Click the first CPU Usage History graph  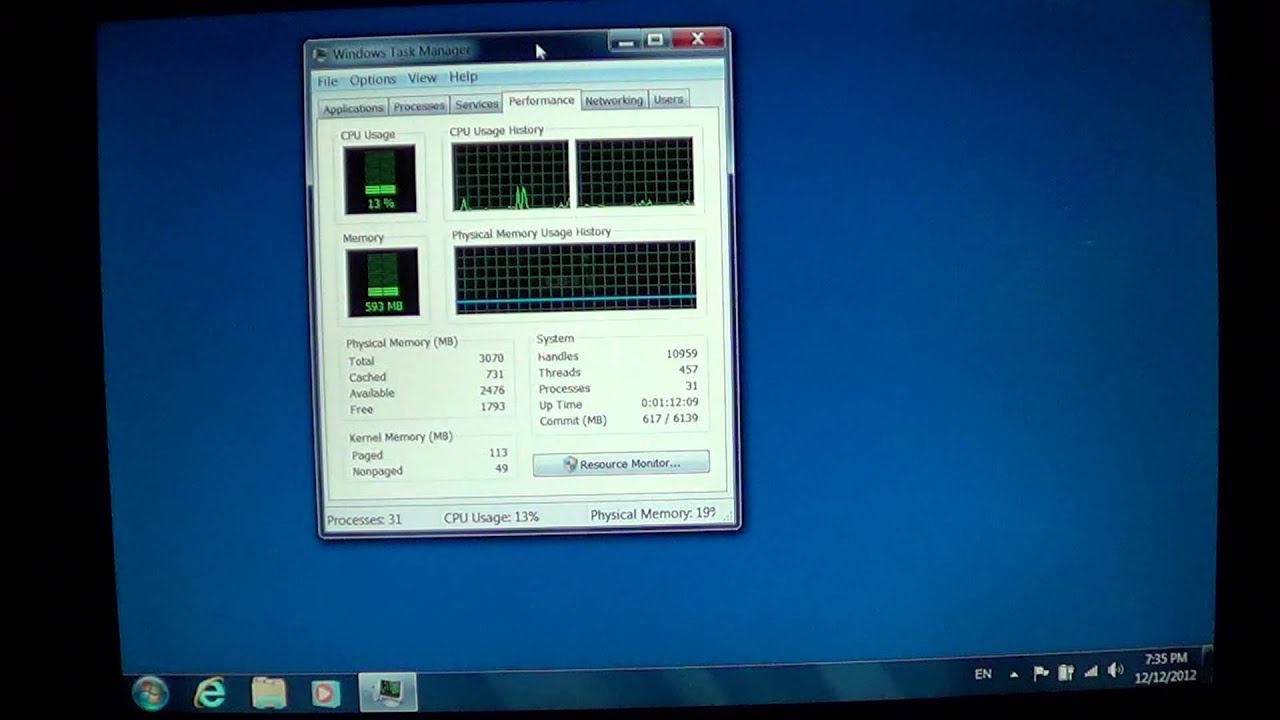510,176
